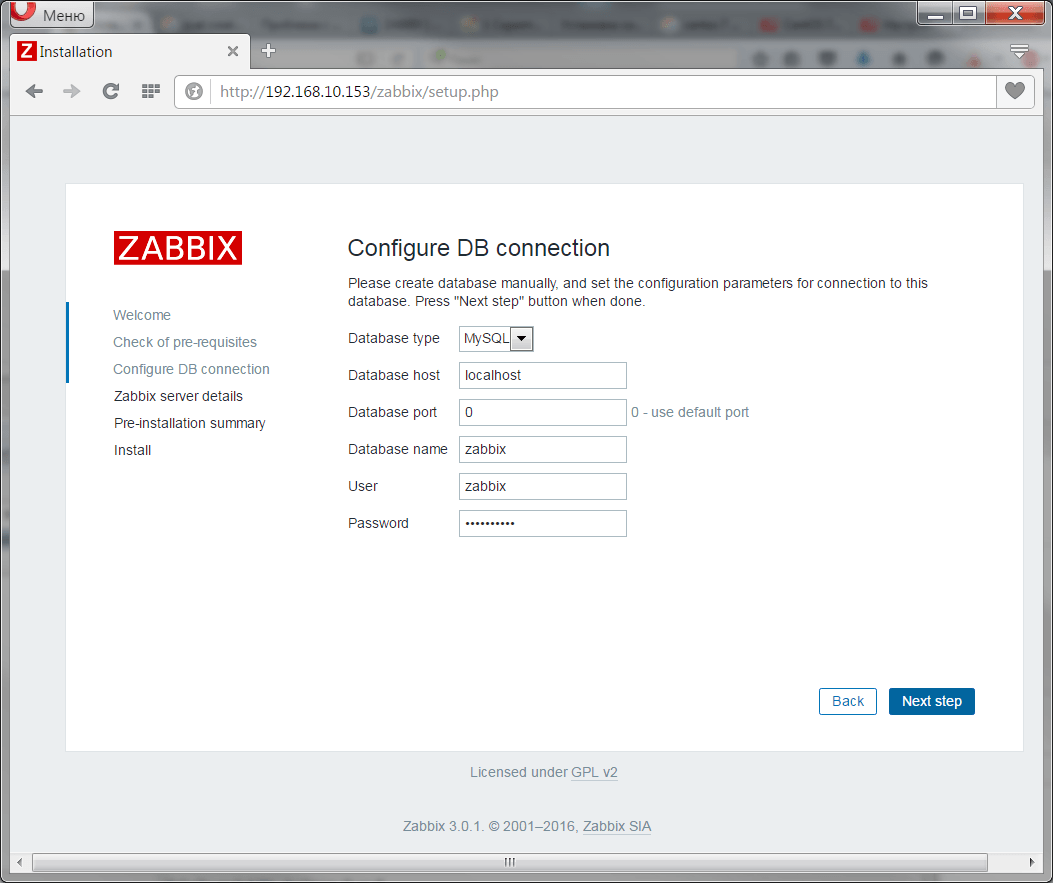Image resolution: width=1053 pixels, height=883 pixels.
Task: Open the Opera Меню button
Action: pyautogui.click(x=52, y=15)
